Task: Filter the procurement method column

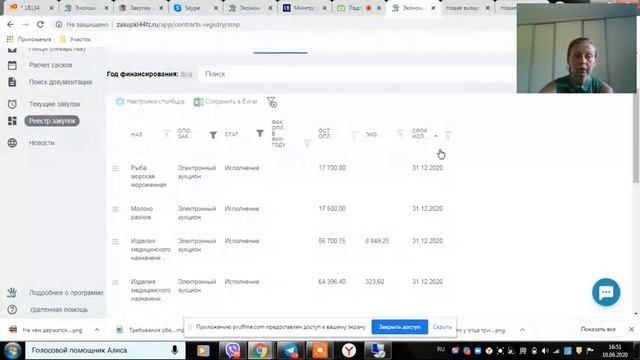Action: pyautogui.click(x=213, y=135)
